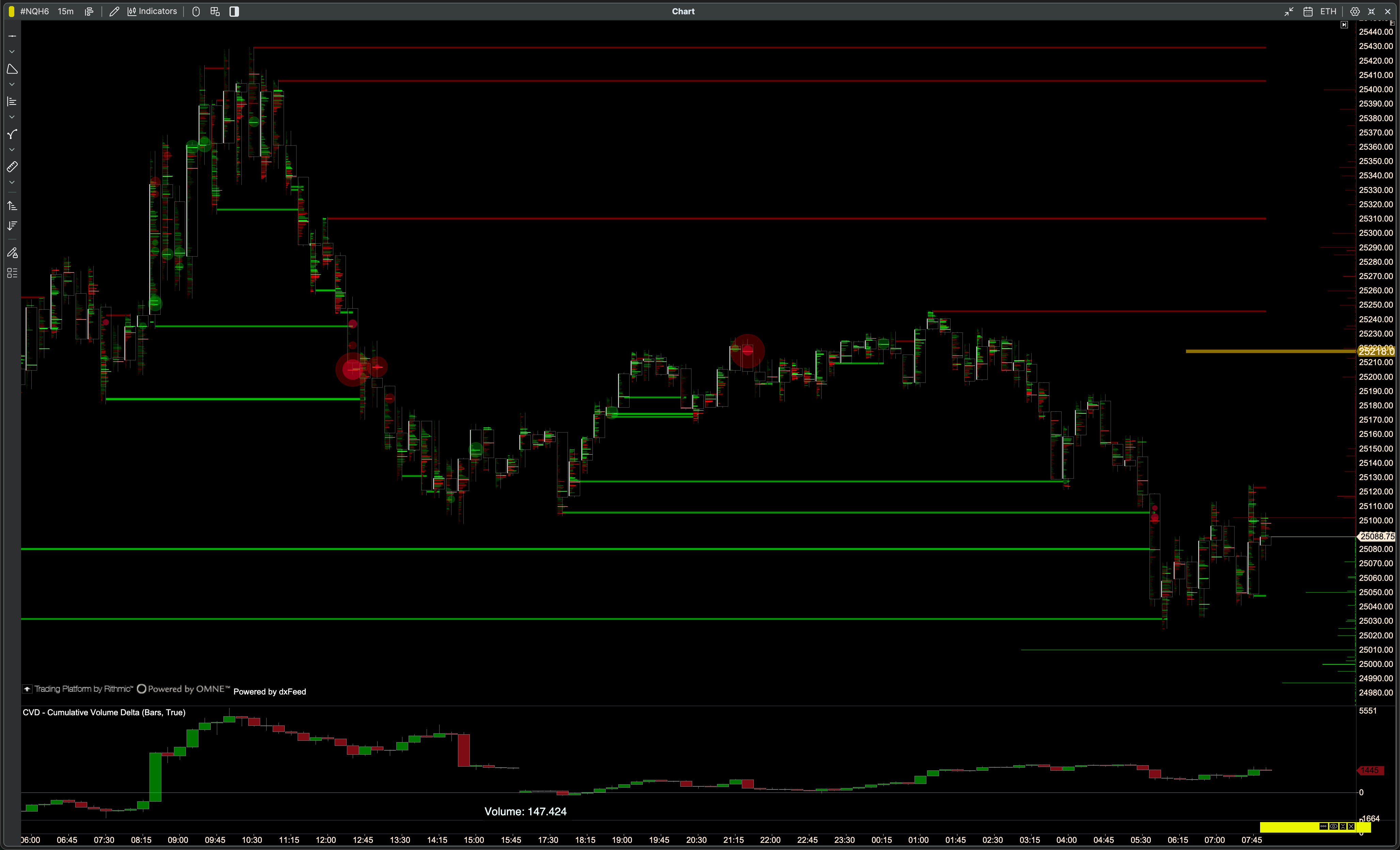
Task: Expand dropdown below the ruler tool
Action: click(x=12, y=182)
